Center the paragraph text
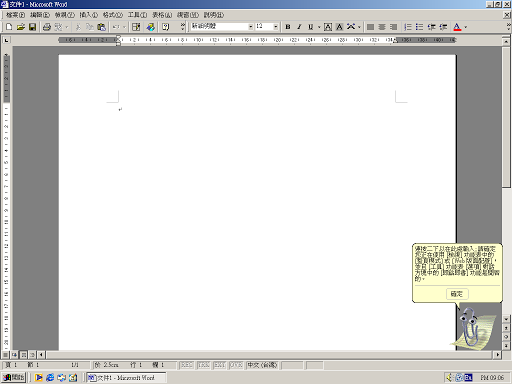 point(382,27)
